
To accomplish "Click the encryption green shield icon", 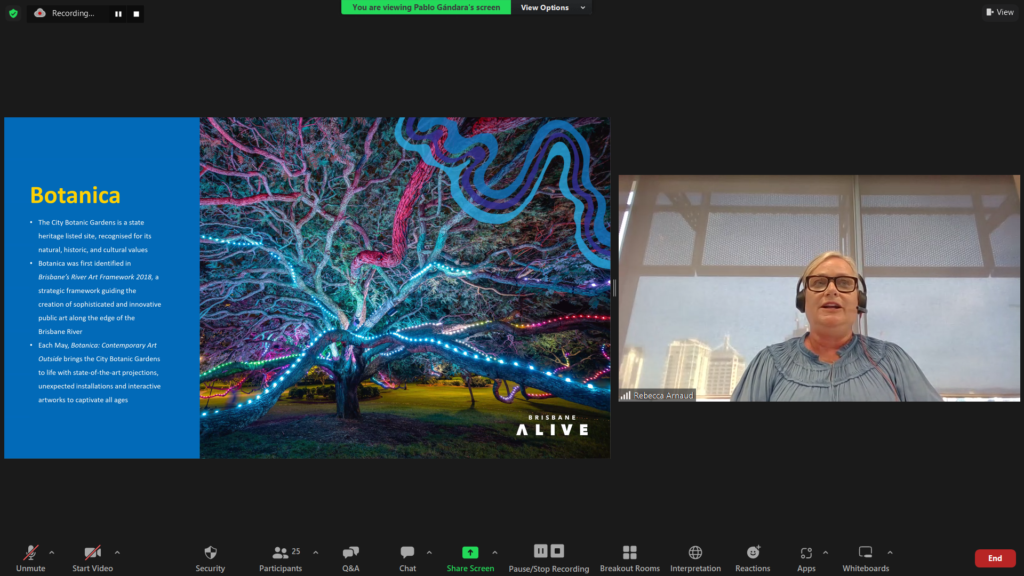I will click(x=13, y=13).
